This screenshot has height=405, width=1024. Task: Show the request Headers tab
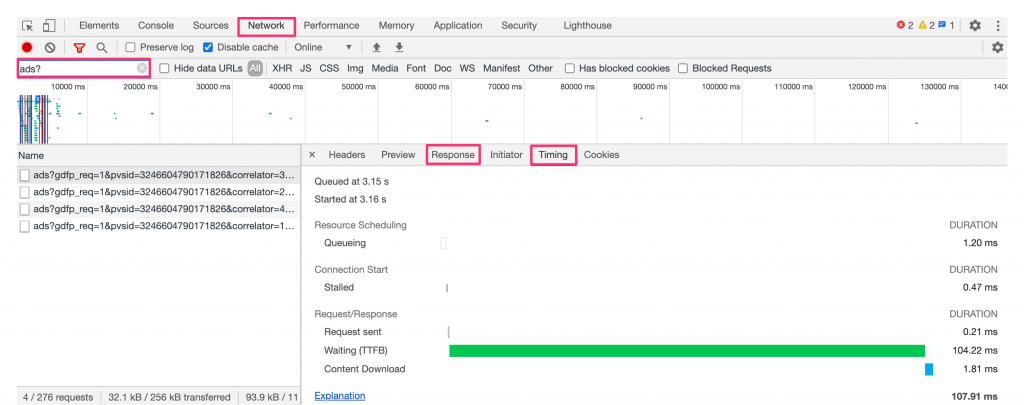[347, 155]
